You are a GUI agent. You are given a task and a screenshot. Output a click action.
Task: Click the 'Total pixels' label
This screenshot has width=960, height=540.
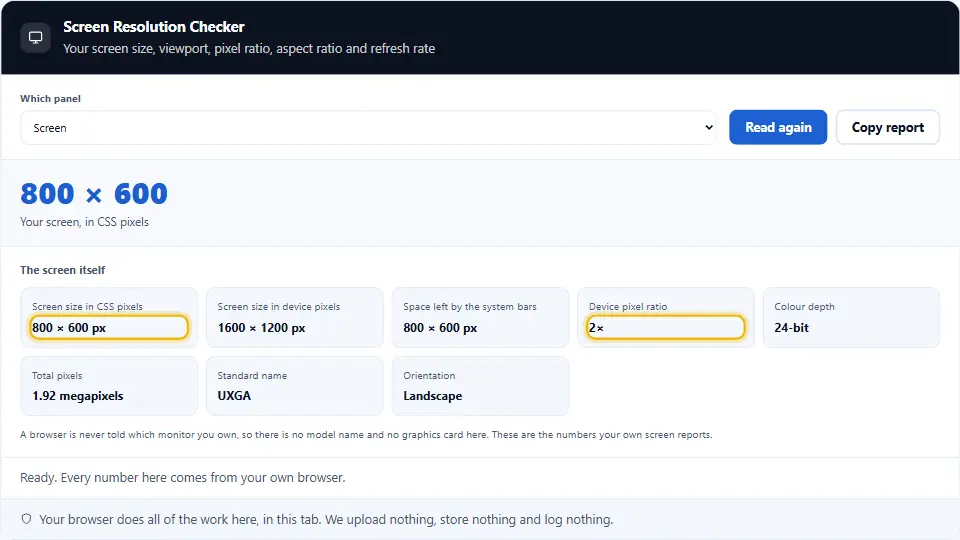[57, 375]
